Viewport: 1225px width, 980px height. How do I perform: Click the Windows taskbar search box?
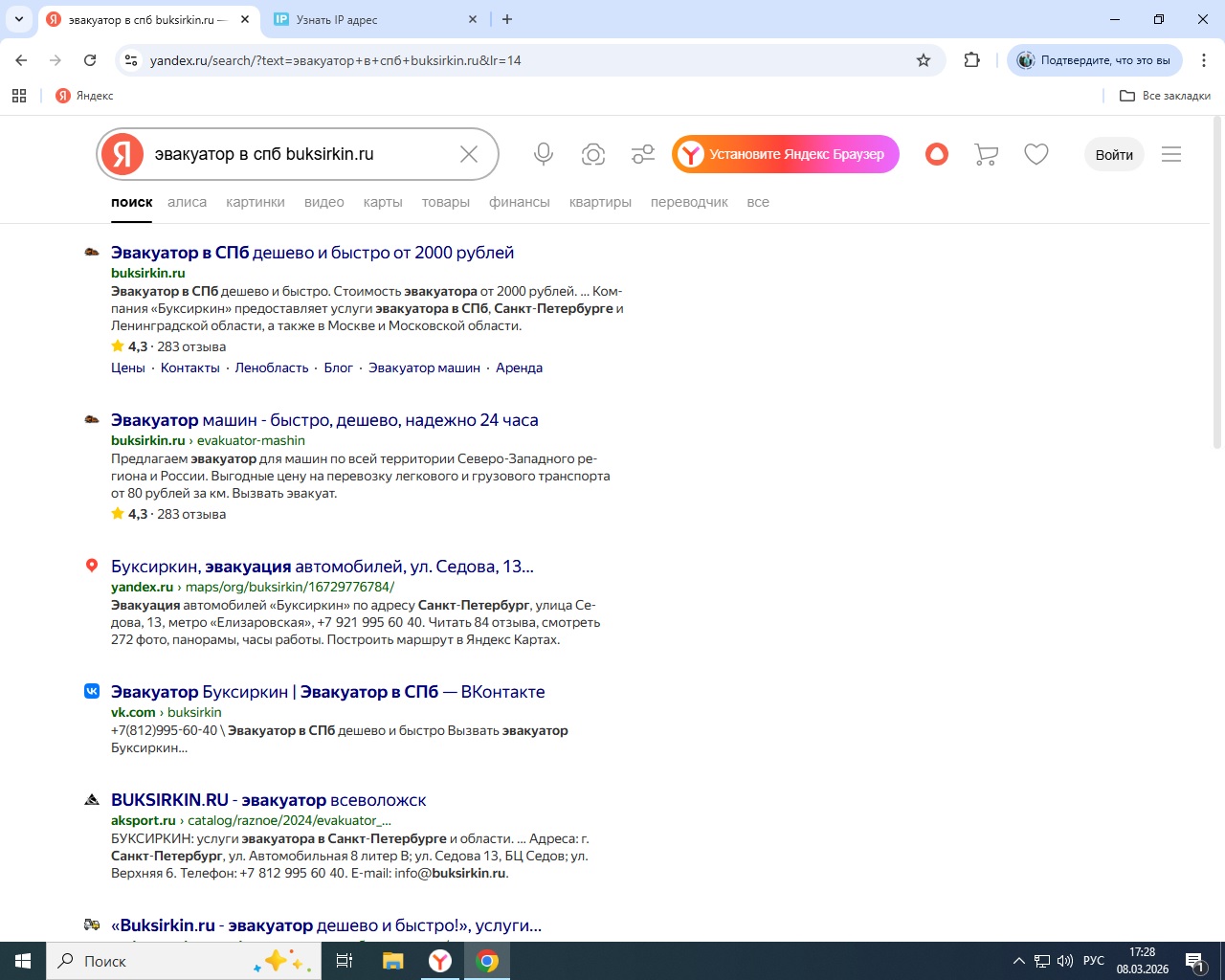point(184,961)
